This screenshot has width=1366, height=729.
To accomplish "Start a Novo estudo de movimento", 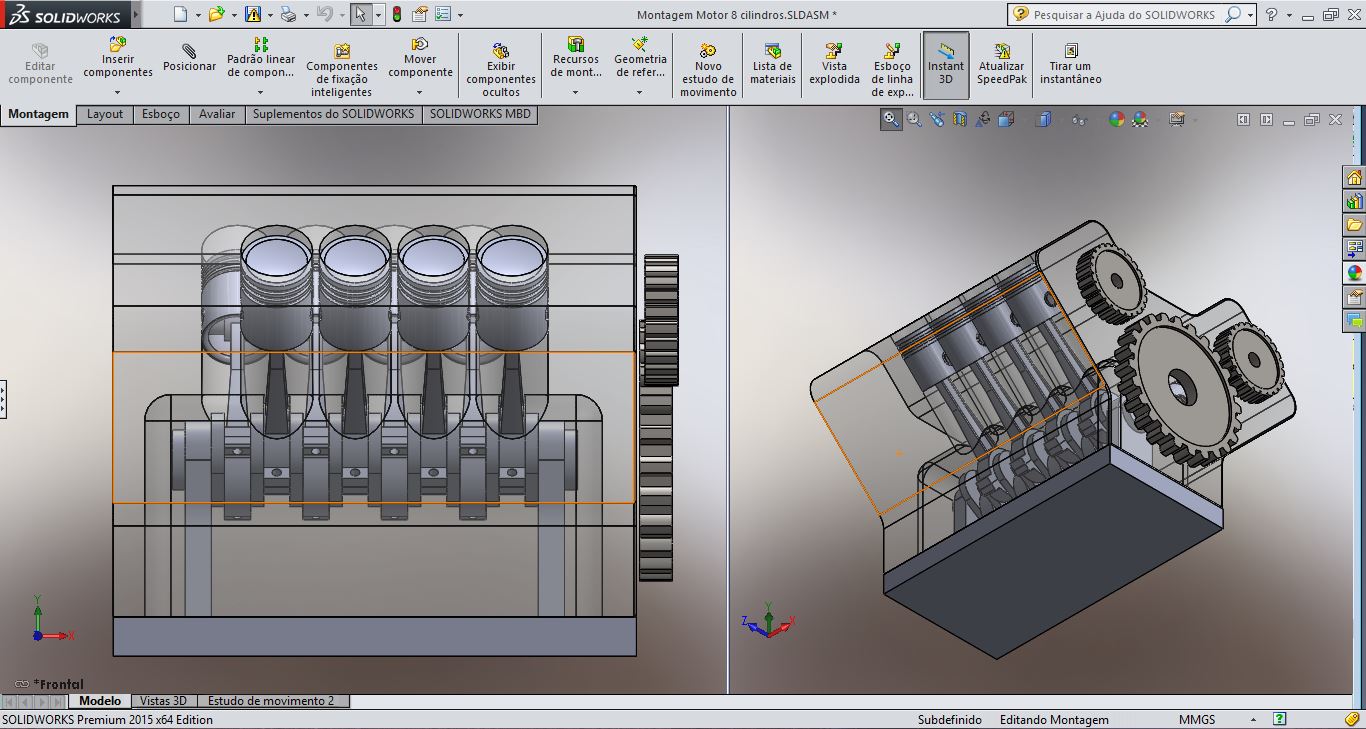I will pyautogui.click(x=708, y=64).
